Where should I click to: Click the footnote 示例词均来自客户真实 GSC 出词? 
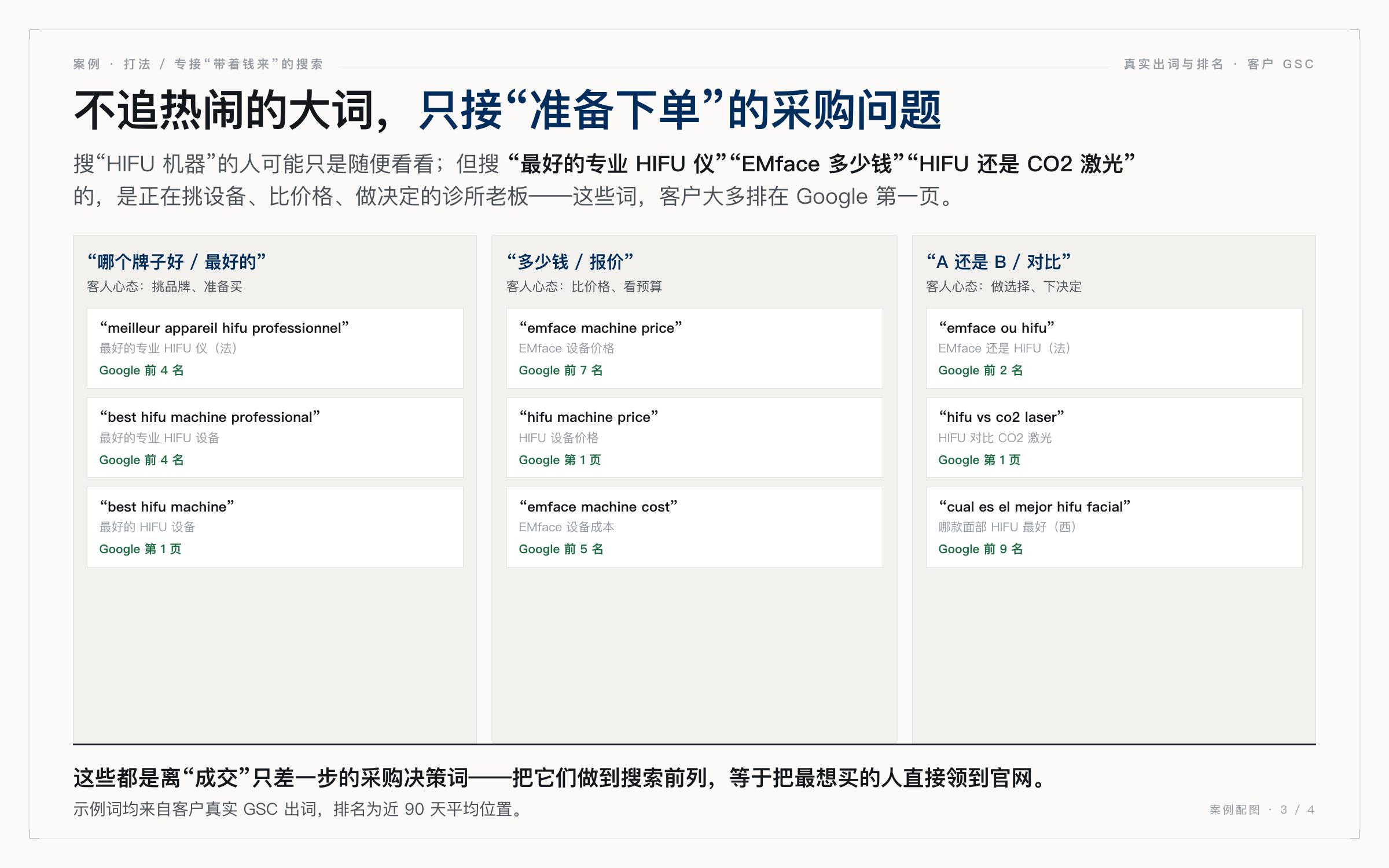pos(299,809)
